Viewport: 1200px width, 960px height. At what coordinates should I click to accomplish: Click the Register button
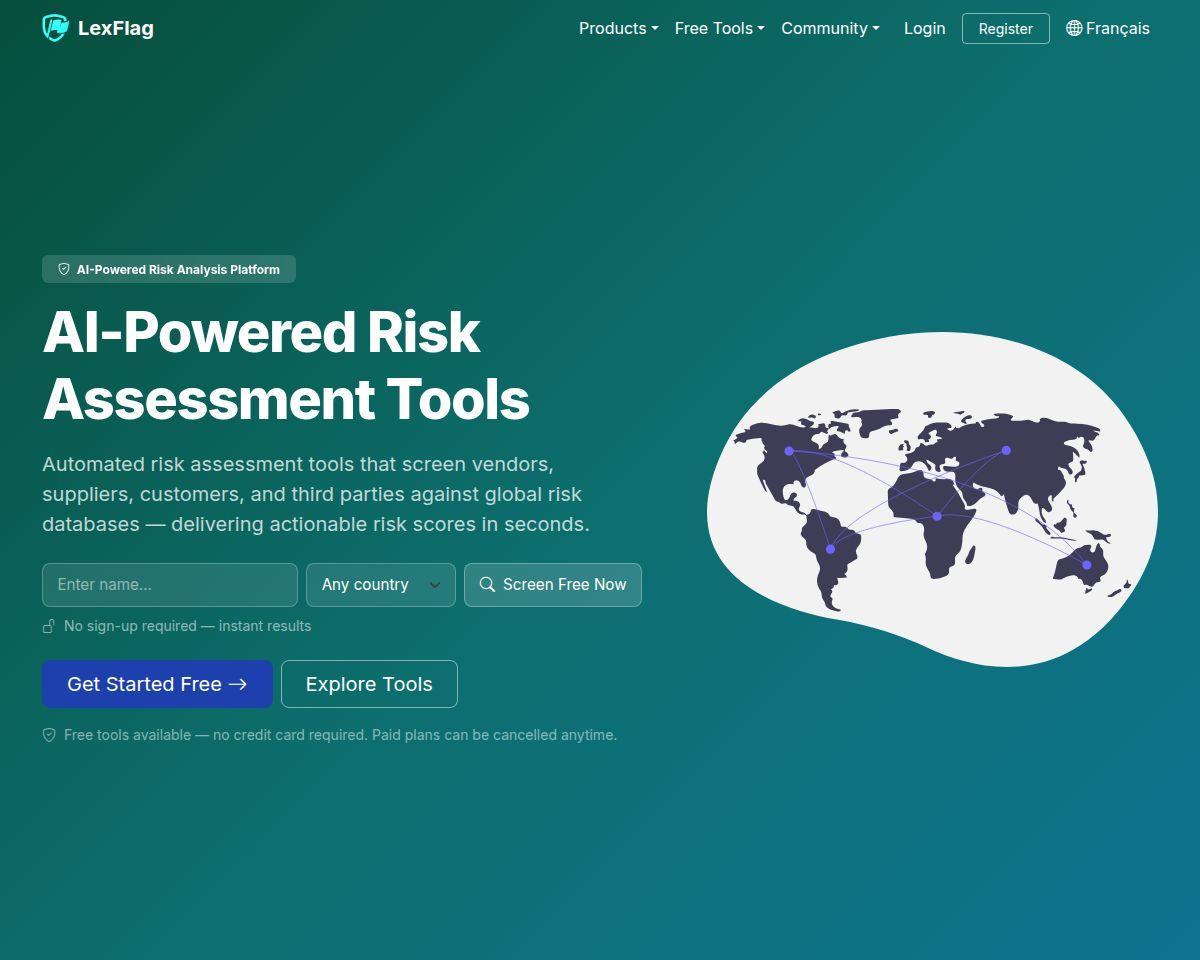1005,28
